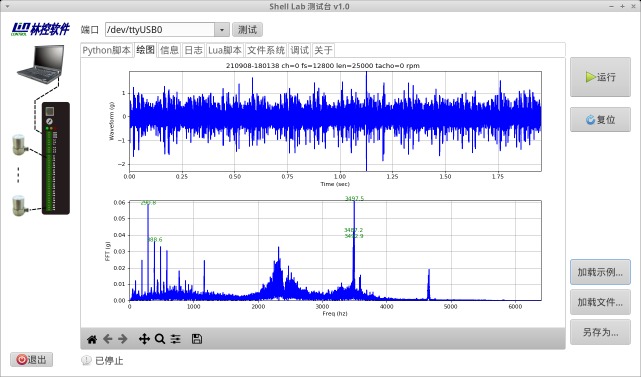Click the port text field /dev/ttyUSB0
641x377 pixels.
coord(160,30)
